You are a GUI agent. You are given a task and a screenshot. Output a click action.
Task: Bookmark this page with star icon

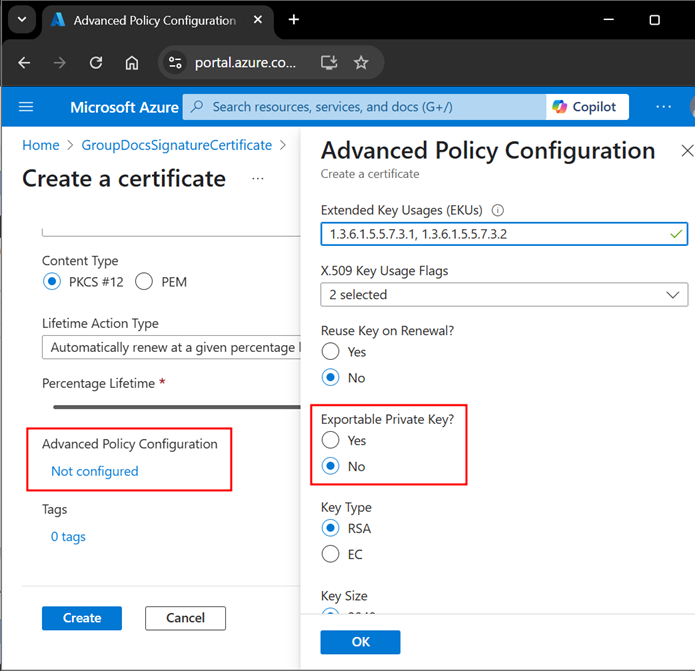(x=361, y=62)
